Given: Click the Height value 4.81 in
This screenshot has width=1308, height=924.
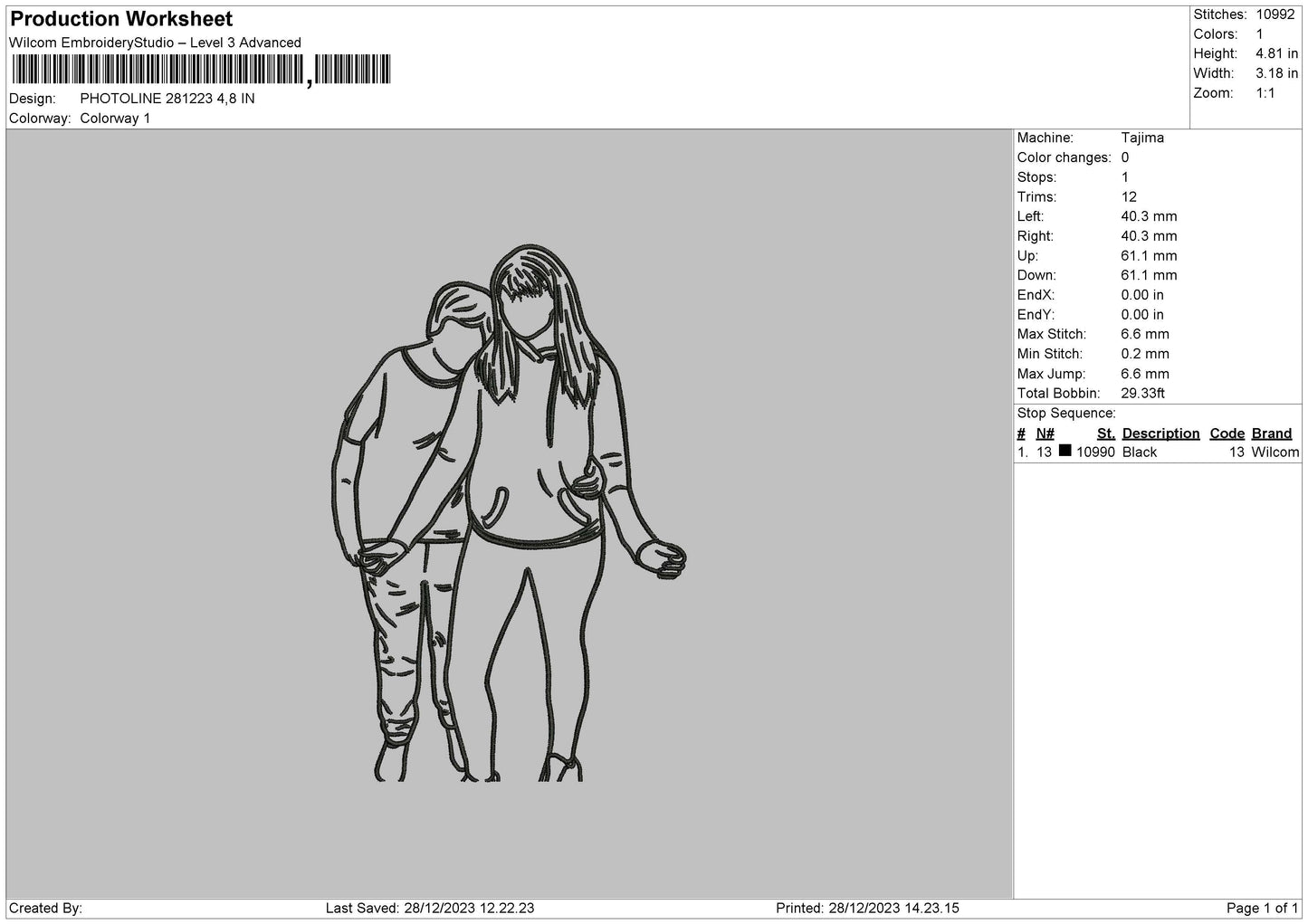Looking at the screenshot, I should tap(1276, 54).
